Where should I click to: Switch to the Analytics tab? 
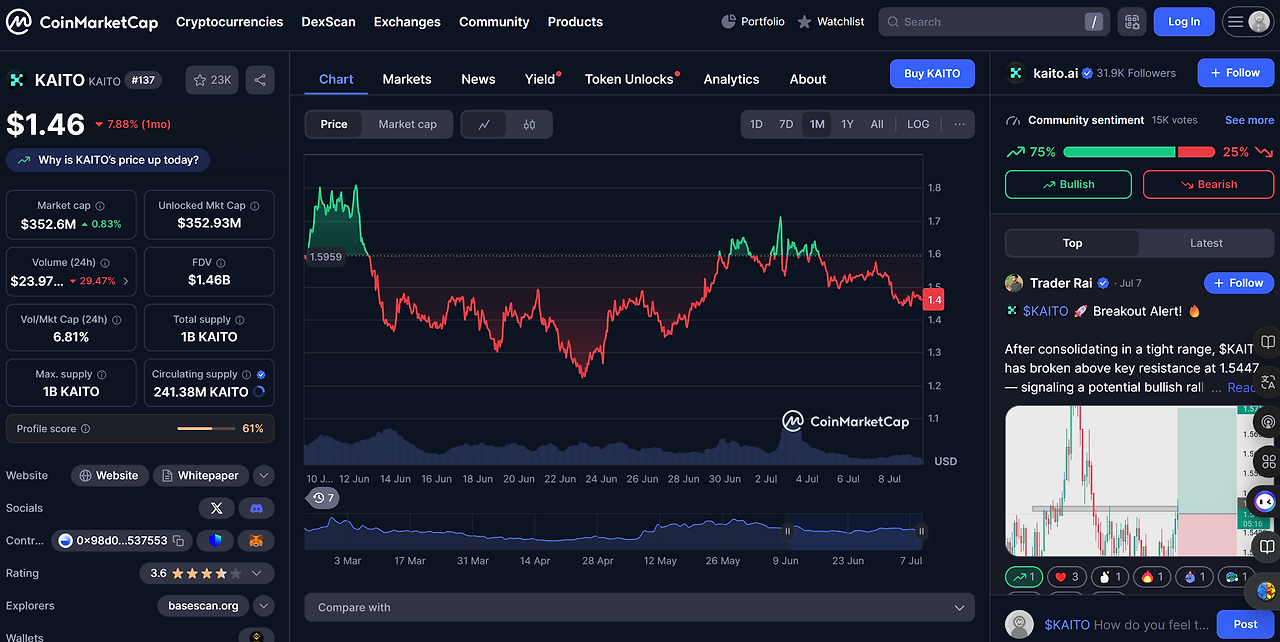point(731,79)
